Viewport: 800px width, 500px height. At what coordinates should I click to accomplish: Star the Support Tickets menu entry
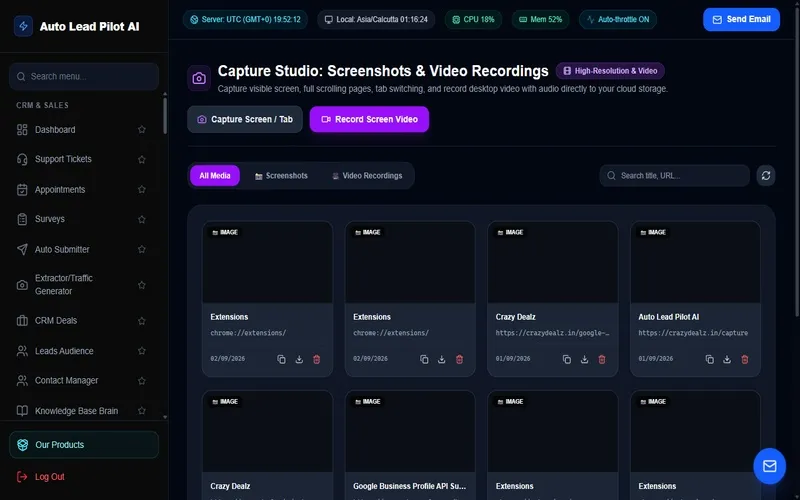click(142, 159)
